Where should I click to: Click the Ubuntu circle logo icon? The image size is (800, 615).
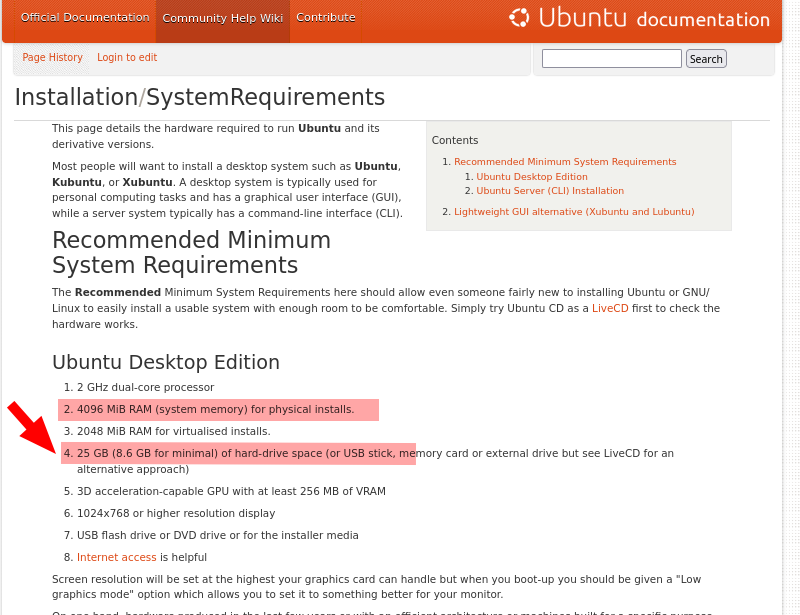point(519,17)
